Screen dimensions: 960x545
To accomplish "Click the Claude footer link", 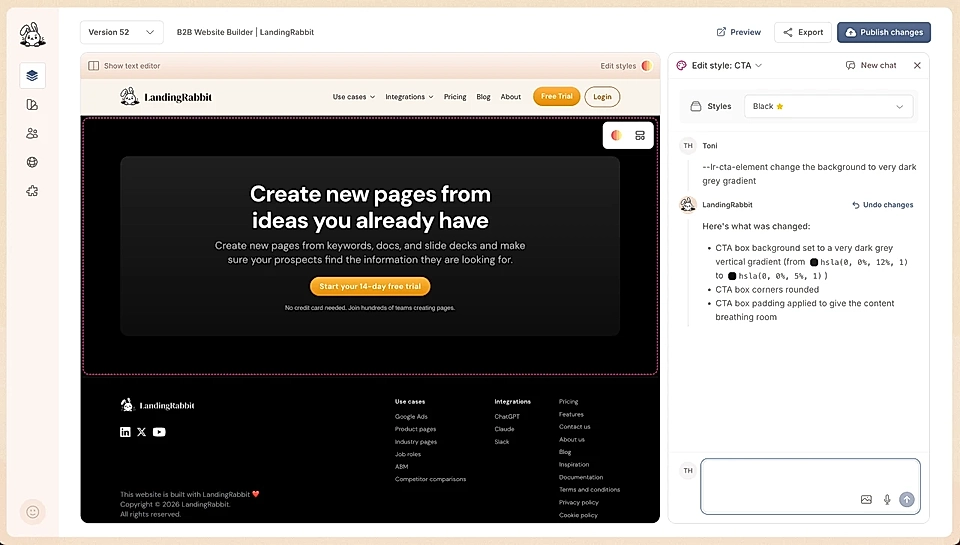I will tap(504, 429).
